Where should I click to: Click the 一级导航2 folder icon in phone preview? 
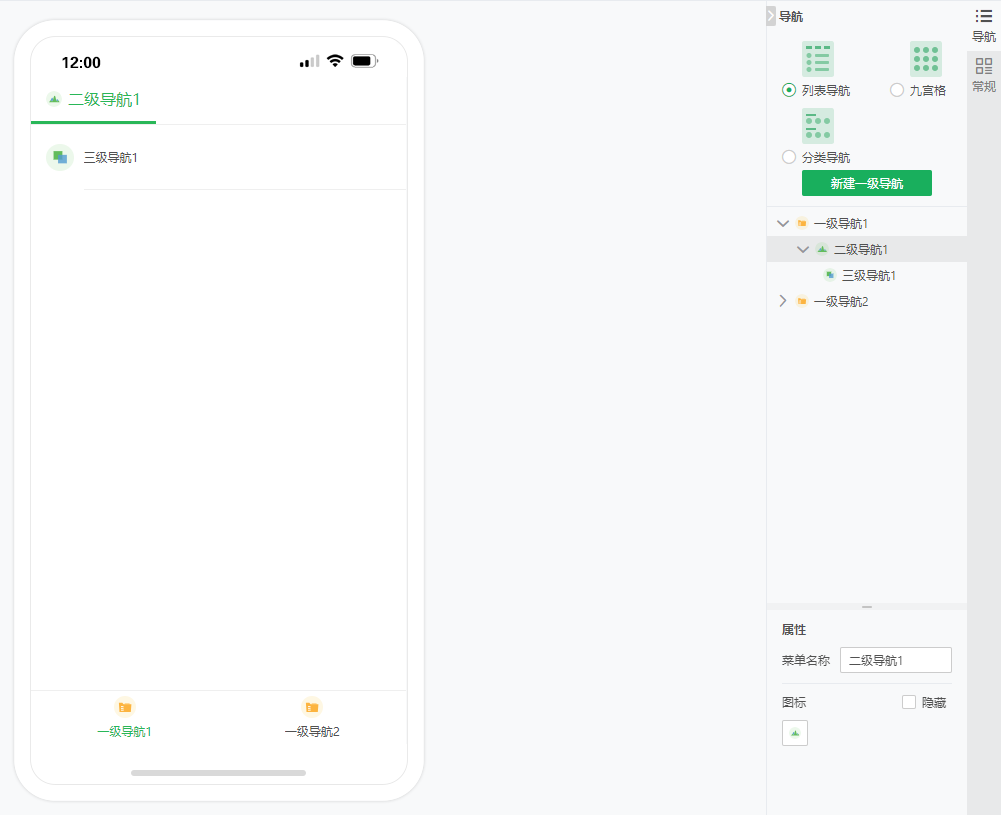[312, 706]
